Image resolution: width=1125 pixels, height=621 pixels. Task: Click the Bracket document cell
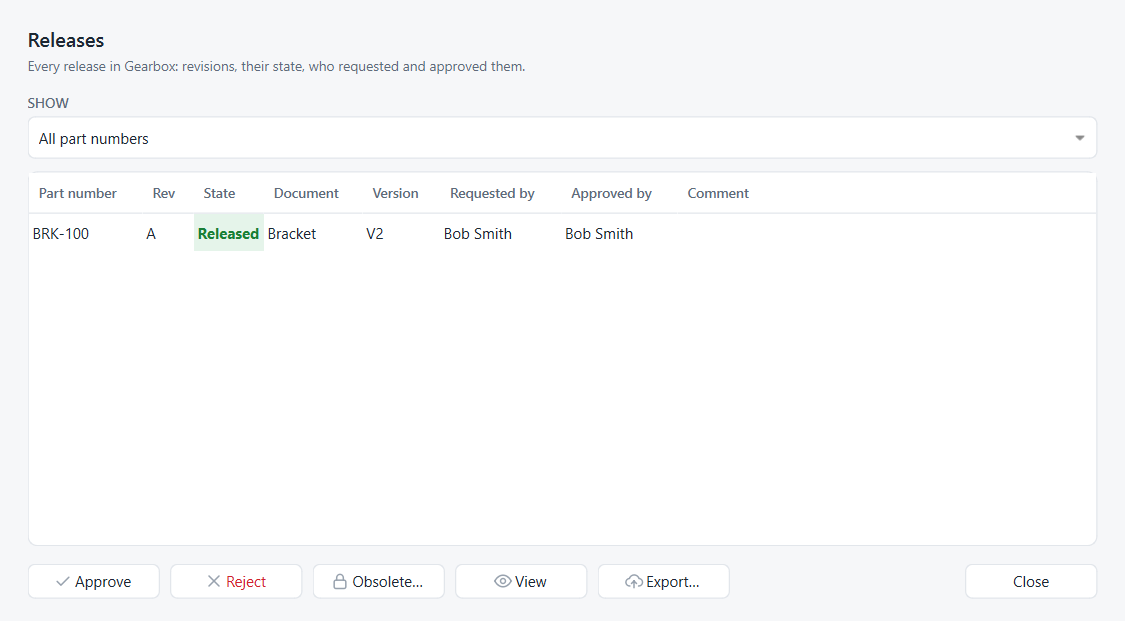click(x=292, y=234)
